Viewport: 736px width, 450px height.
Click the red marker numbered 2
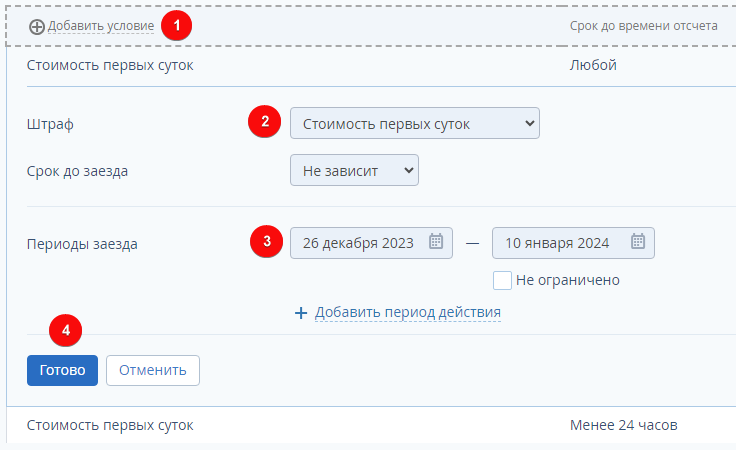(264, 123)
